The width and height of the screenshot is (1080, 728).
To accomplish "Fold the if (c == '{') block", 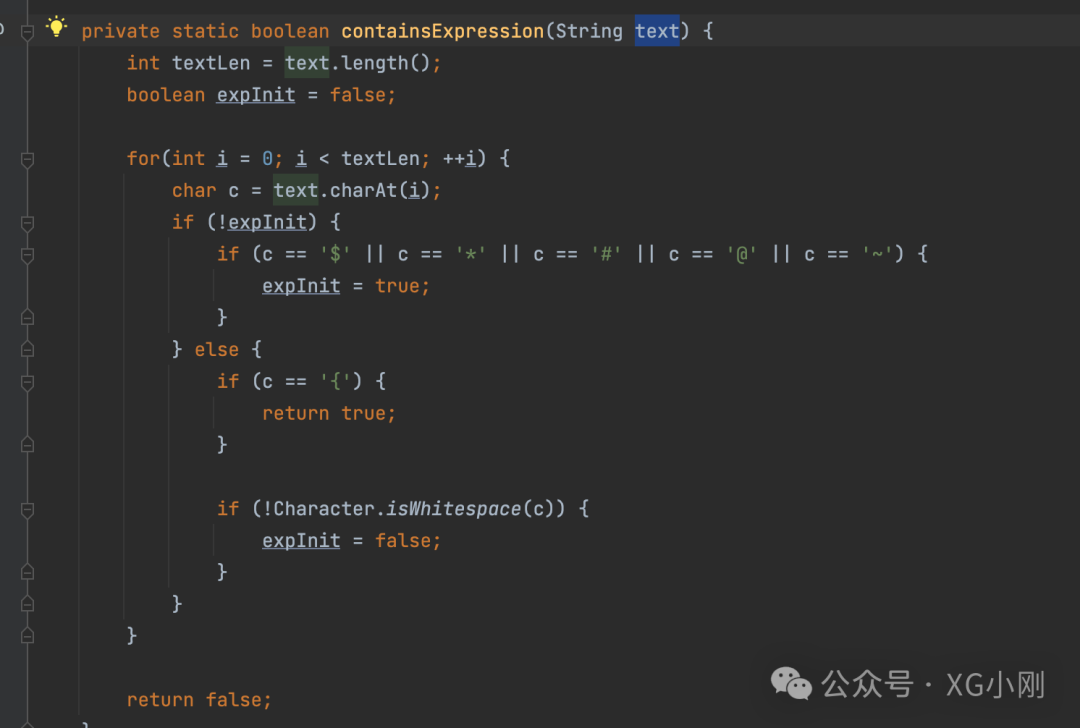I will (x=28, y=382).
